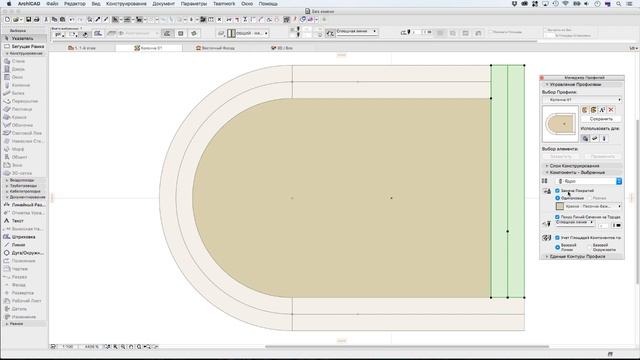Select the Текст (Text) tool
The image size is (640, 360).
pyautogui.click(x=24, y=221)
